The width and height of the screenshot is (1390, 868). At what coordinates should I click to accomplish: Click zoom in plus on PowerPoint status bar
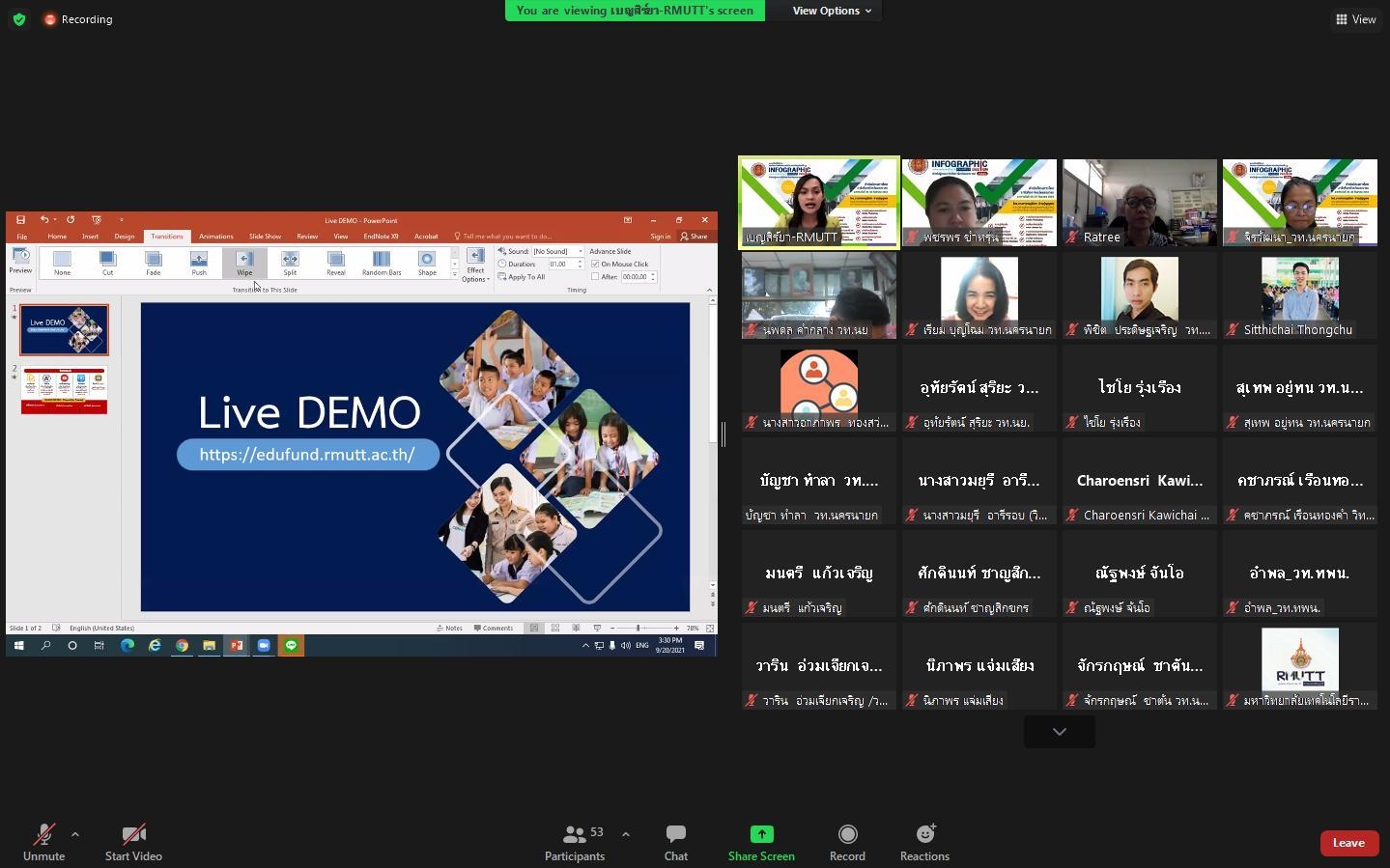pos(676,628)
